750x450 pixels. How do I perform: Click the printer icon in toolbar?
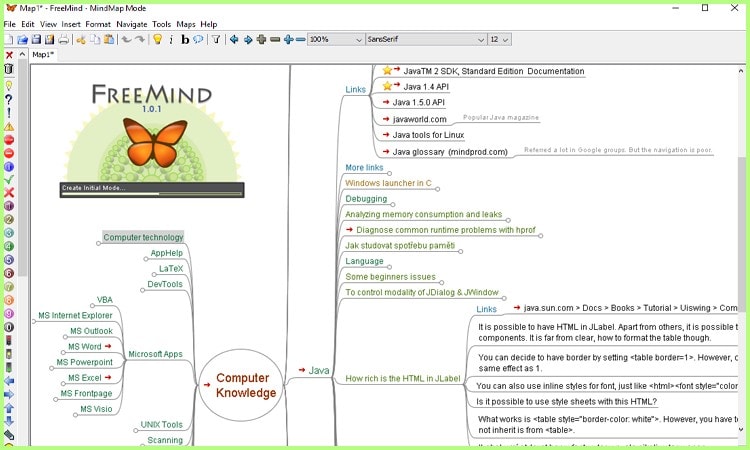pyautogui.click(x=64, y=39)
